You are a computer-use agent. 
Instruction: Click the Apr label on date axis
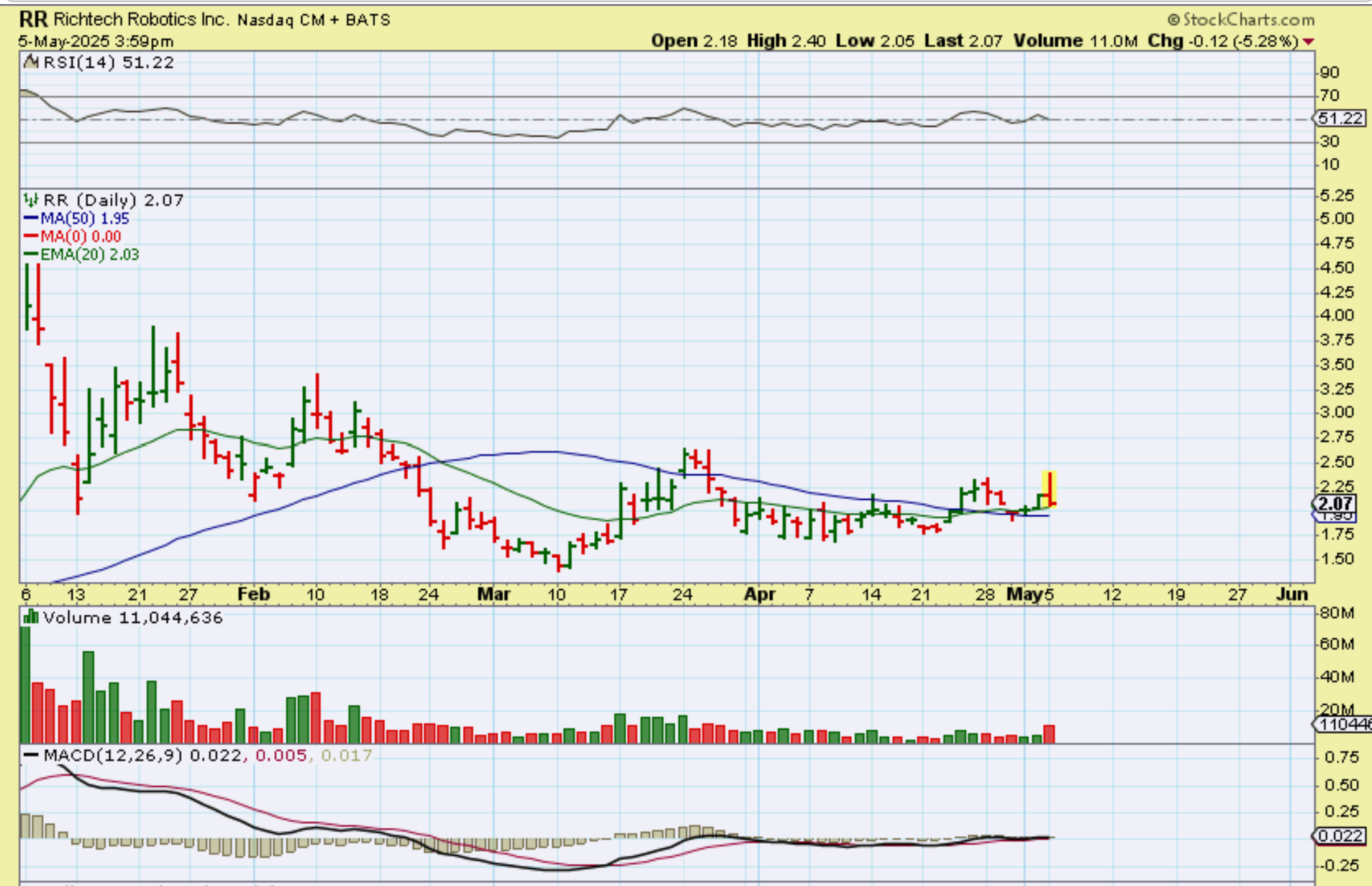tap(759, 594)
